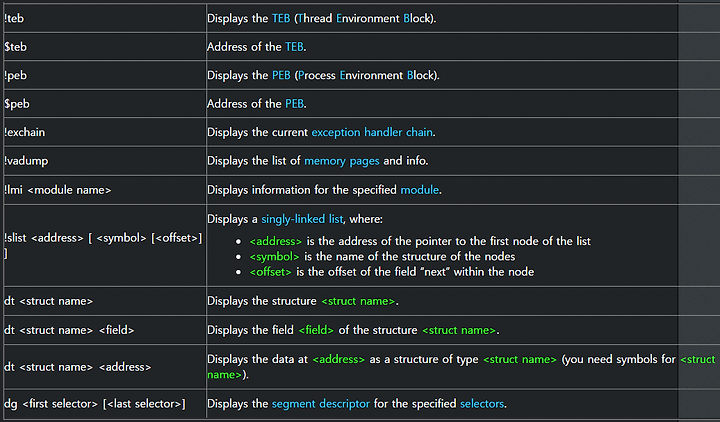Follow the memory pages link
Screen dimensions: 720x422
click(x=342, y=161)
